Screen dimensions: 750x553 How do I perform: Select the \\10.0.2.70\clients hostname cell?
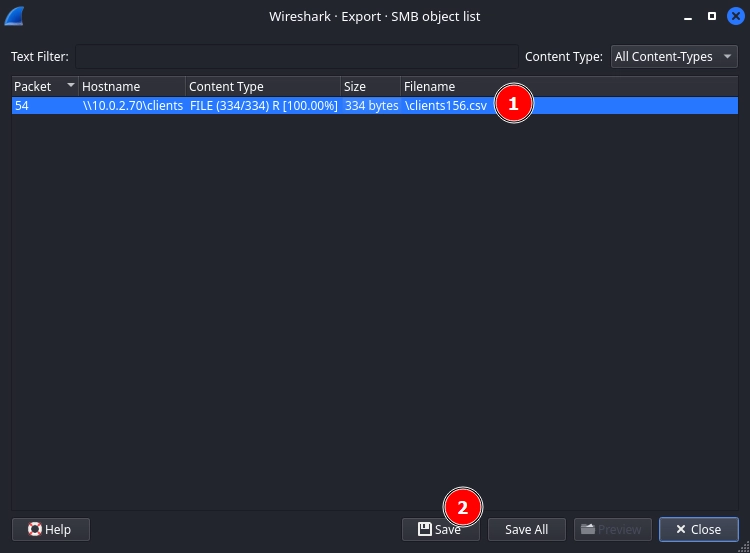[x=132, y=106]
